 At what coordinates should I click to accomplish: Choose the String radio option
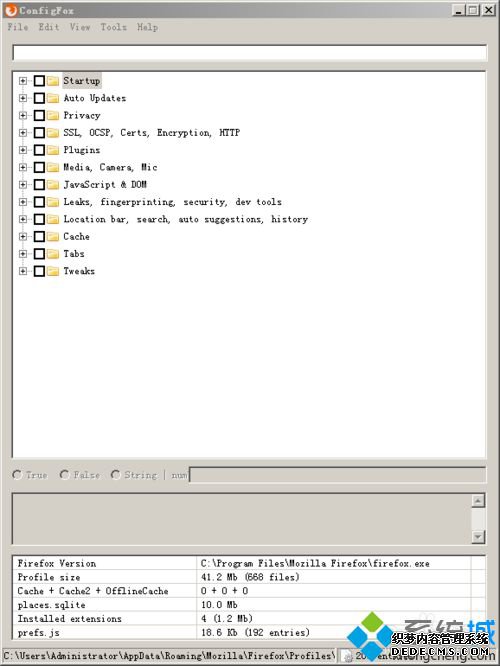point(116,474)
